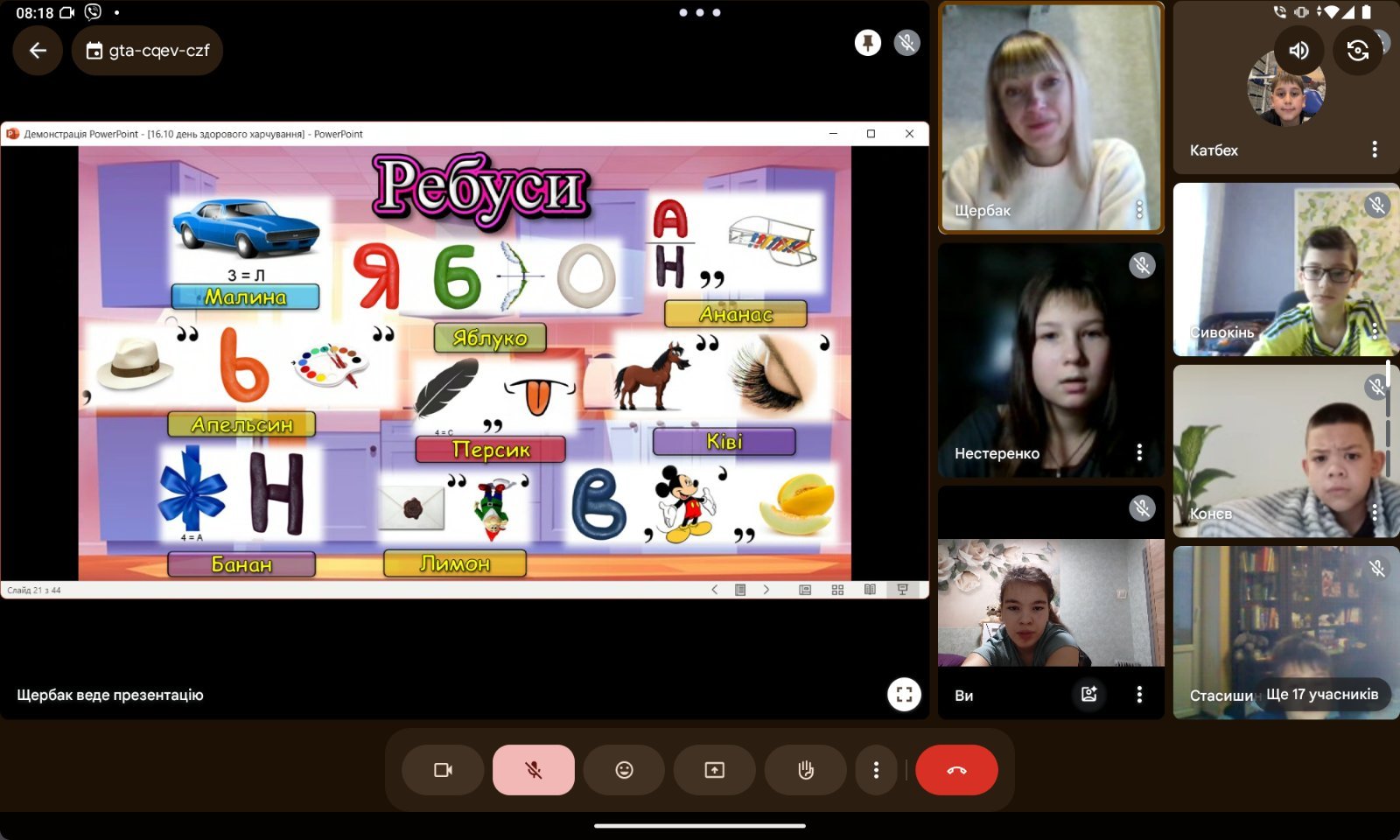Expand the presentation to fullscreen
This screenshot has height=840, width=1400.
904,695
